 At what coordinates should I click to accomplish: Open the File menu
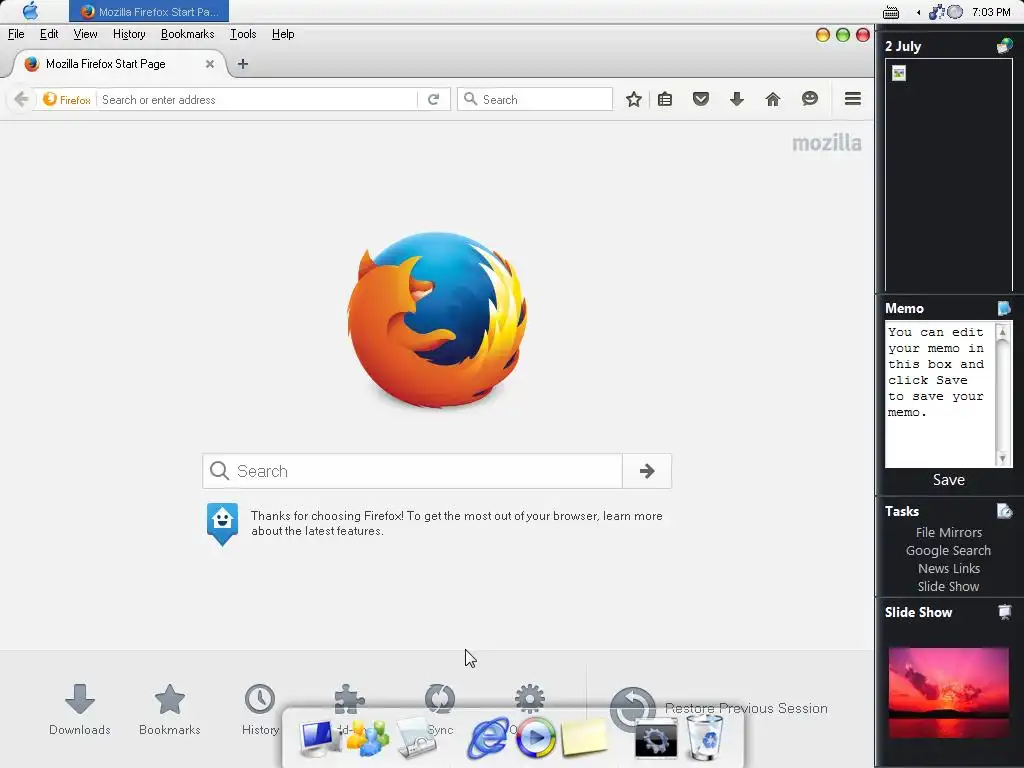pos(16,34)
